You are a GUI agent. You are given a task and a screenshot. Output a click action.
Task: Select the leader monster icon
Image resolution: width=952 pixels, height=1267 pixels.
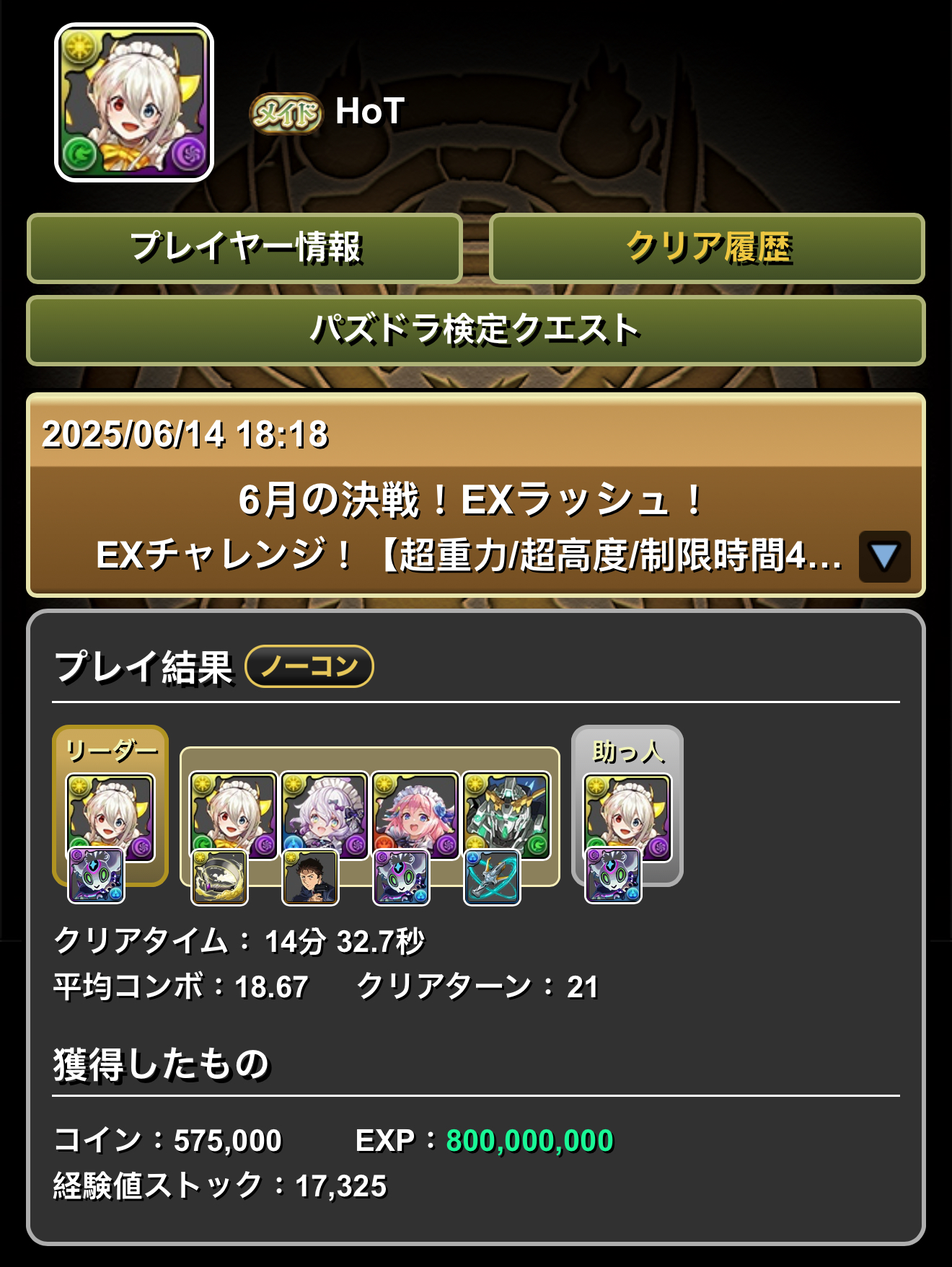(x=110, y=817)
